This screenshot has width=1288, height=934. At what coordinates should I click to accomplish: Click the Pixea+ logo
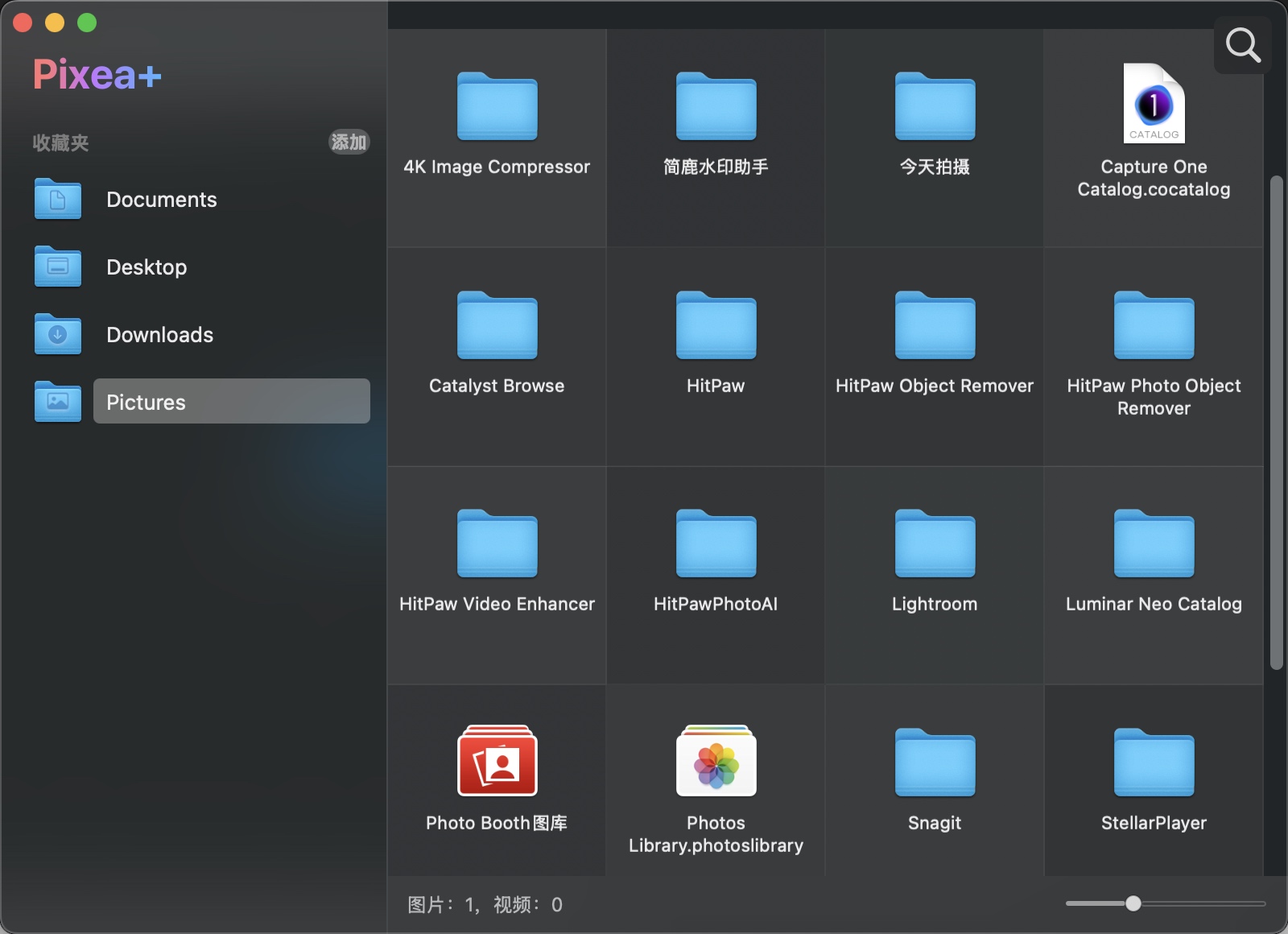[97, 75]
